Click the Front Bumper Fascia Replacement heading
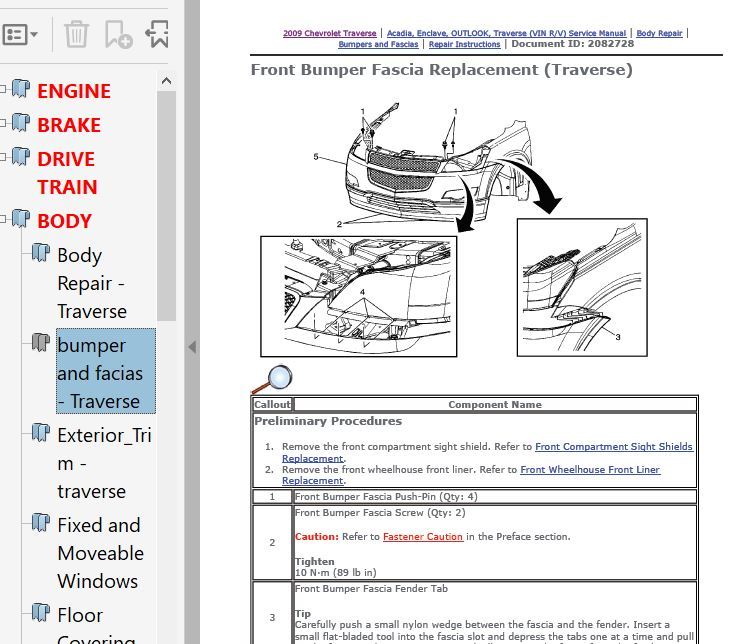This screenshot has width=749, height=644. (x=442, y=70)
